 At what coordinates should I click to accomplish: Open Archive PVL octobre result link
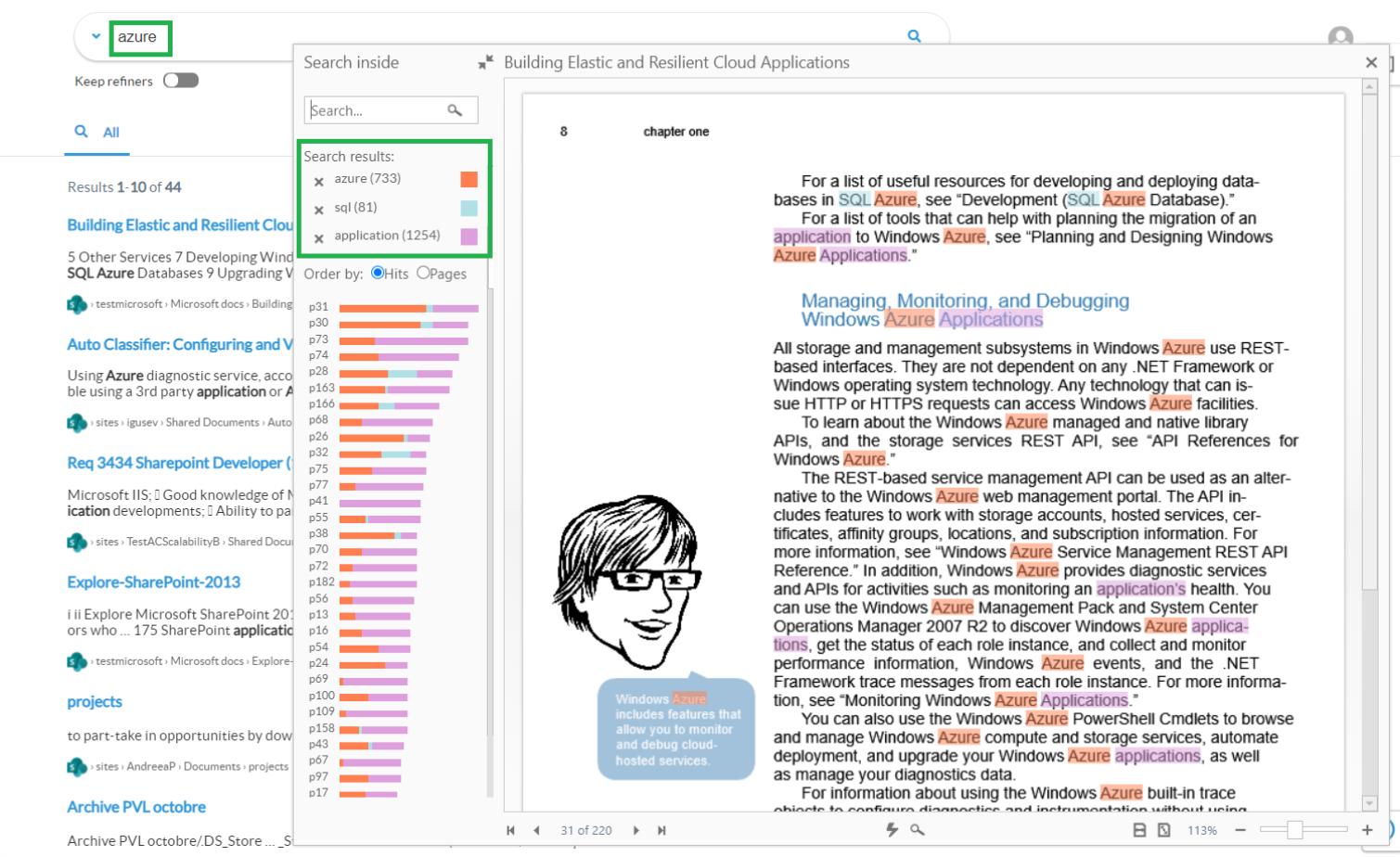(136, 807)
